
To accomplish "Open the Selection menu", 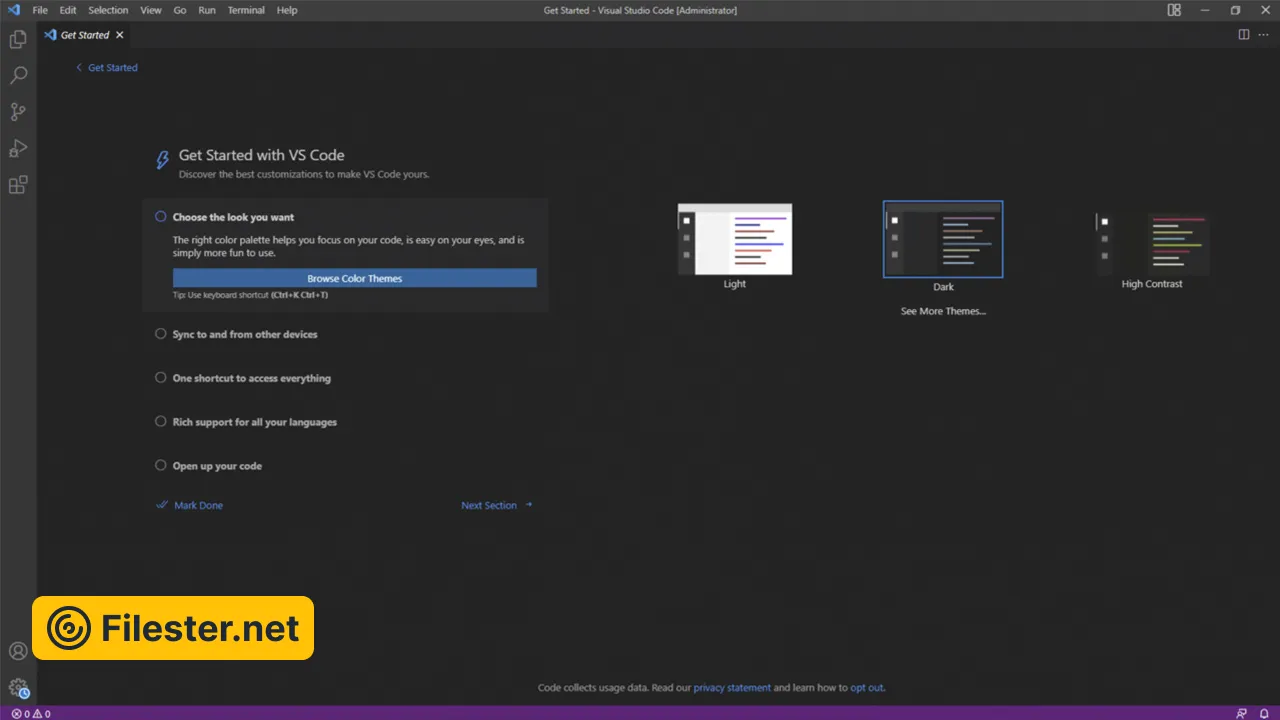I will pyautogui.click(x=108, y=10).
